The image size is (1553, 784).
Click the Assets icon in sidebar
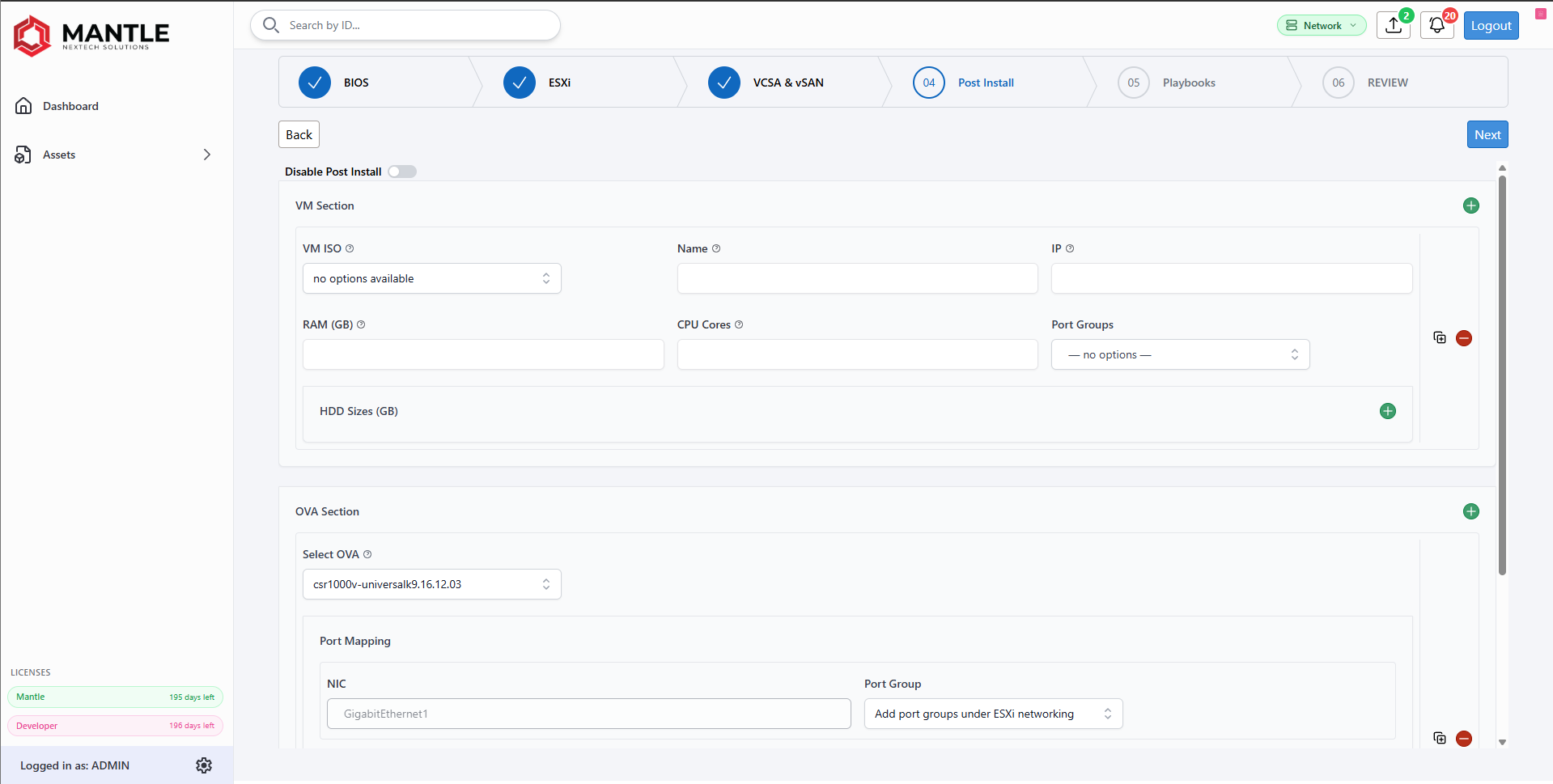coord(23,155)
